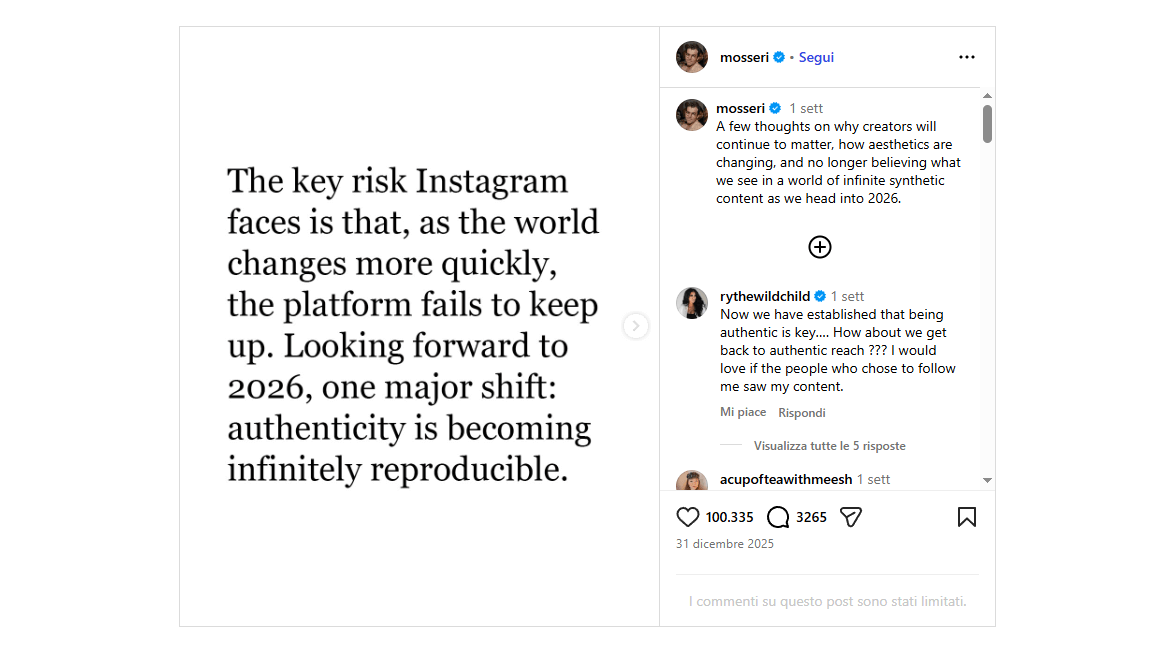
Task: Reply to rythewildchild's comment via Rispondi
Action: click(x=802, y=412)
